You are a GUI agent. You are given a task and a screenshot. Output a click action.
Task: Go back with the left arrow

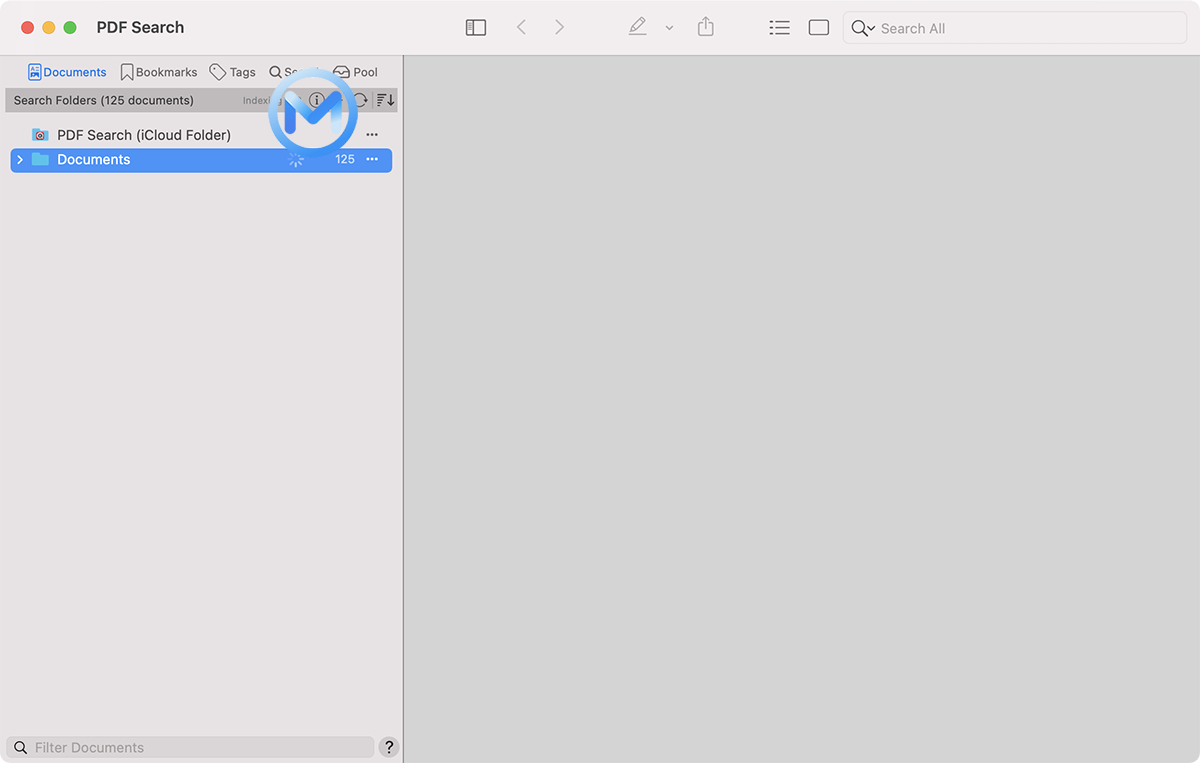pyautogui.click(x=521, y=28)
